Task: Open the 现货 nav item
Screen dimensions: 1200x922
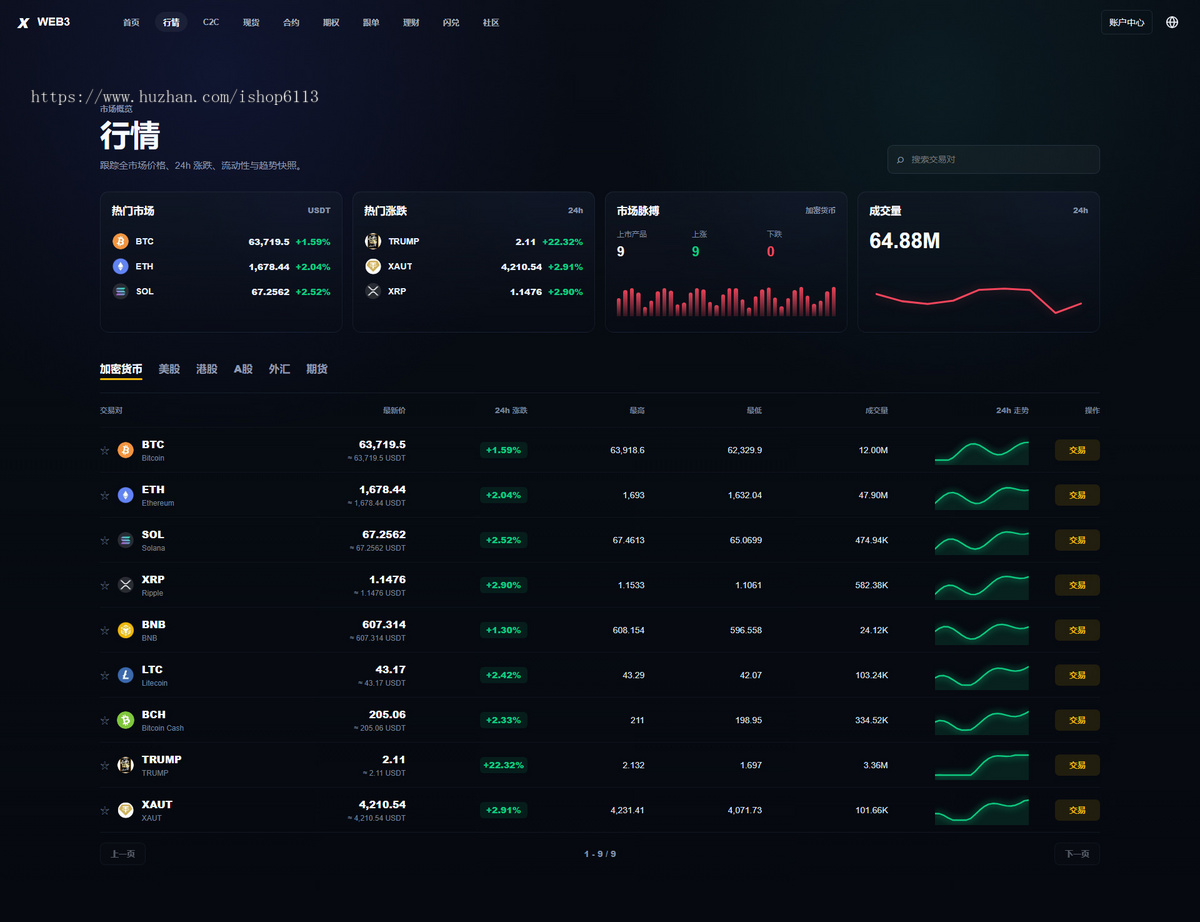Action: (x=251, y=22)
